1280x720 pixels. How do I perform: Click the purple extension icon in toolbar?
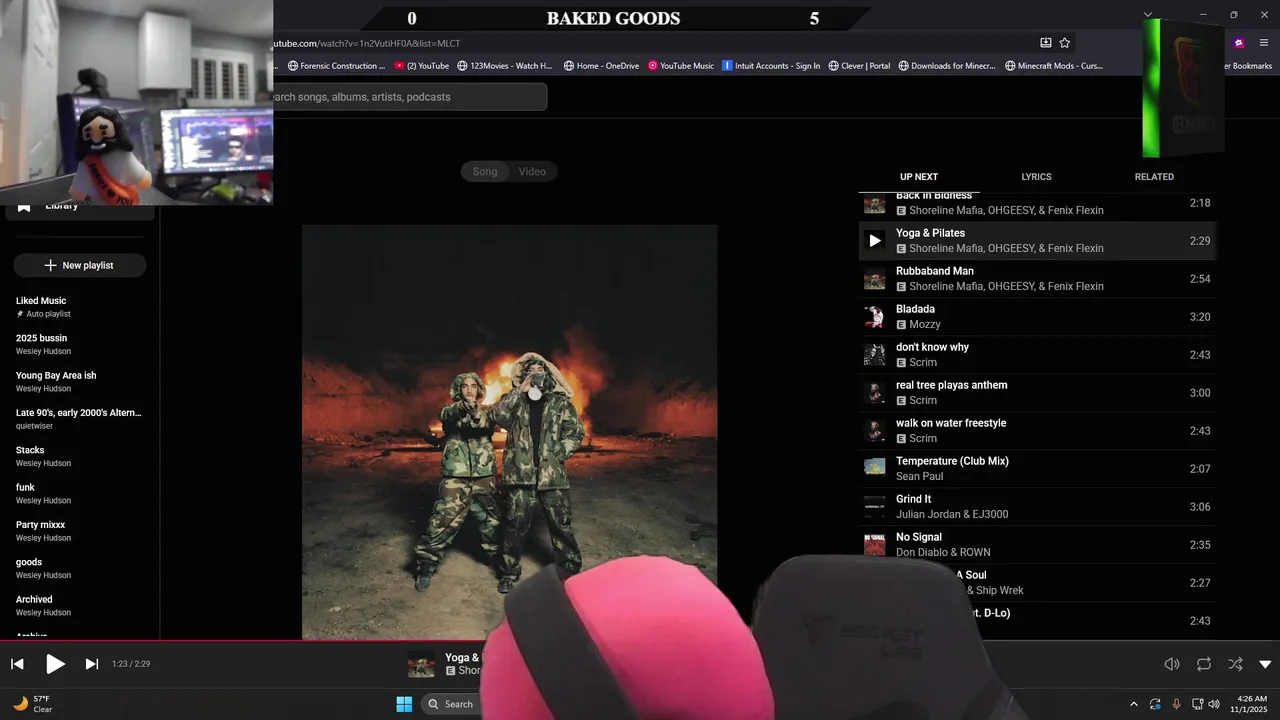1239,43
